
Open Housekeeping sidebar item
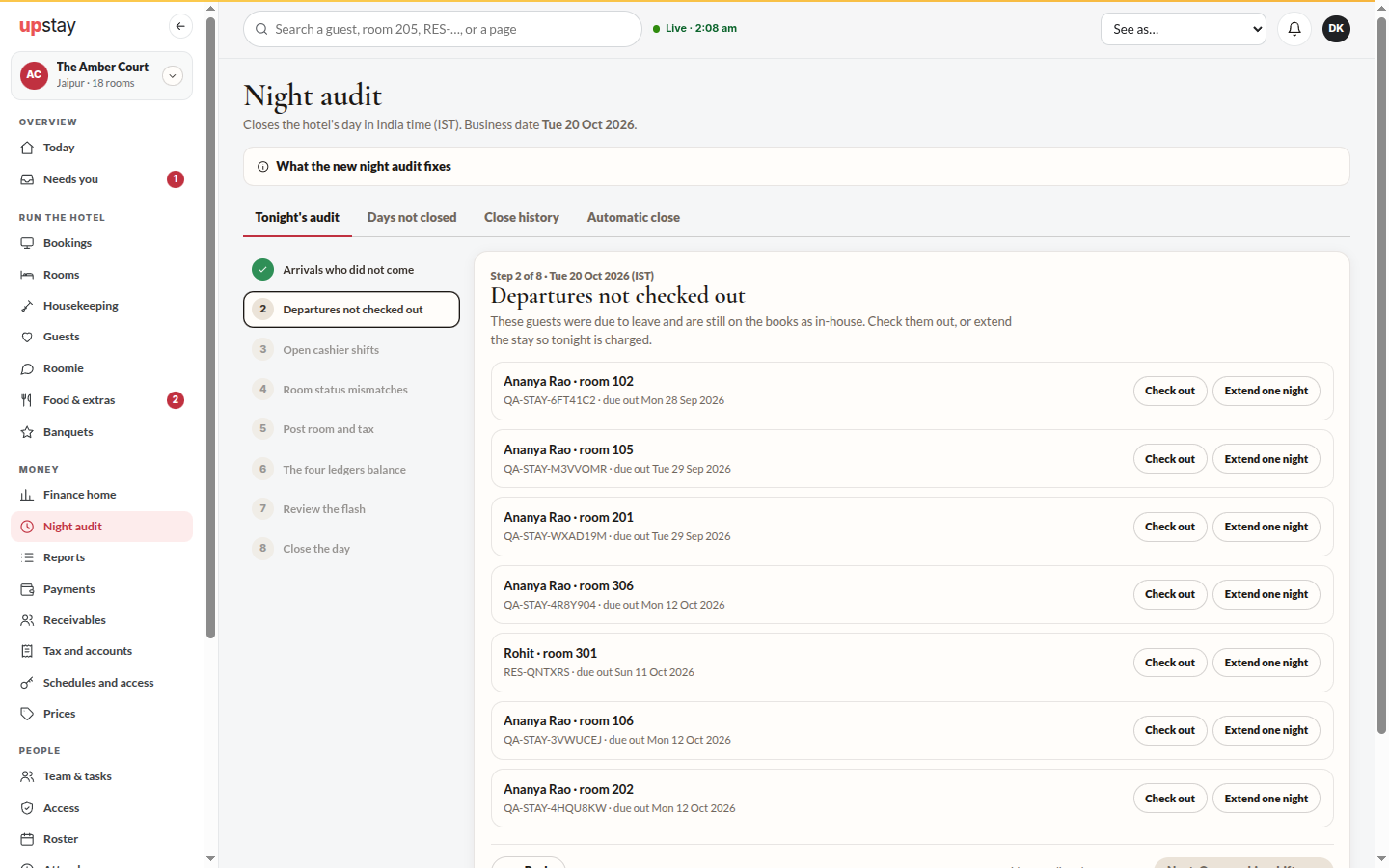101,306
